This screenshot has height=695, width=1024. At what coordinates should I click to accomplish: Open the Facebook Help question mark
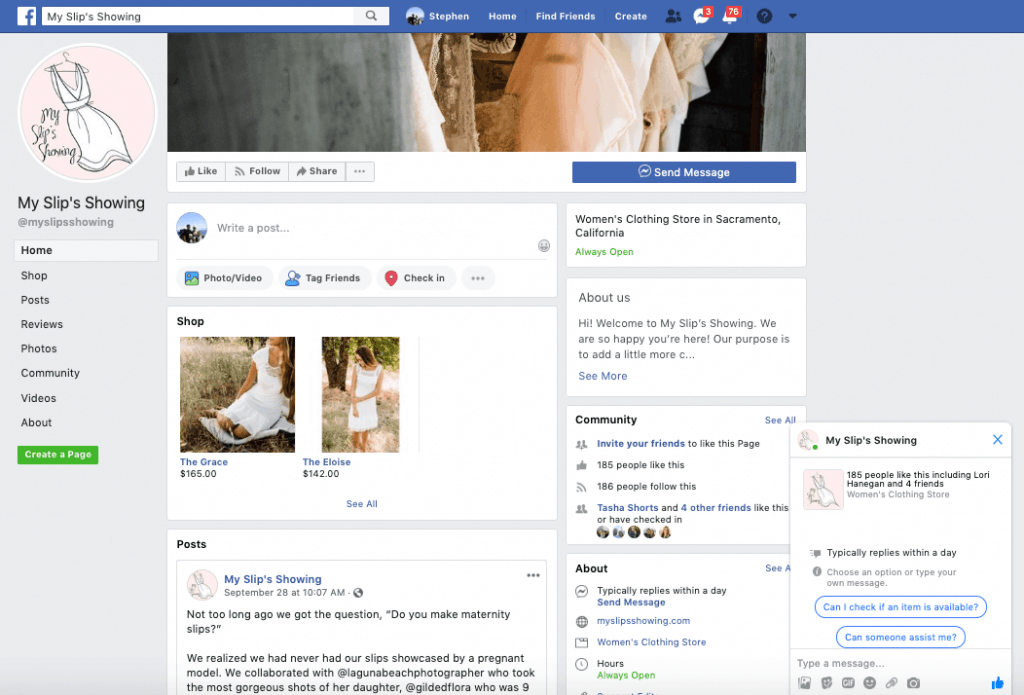pos(763,16)
